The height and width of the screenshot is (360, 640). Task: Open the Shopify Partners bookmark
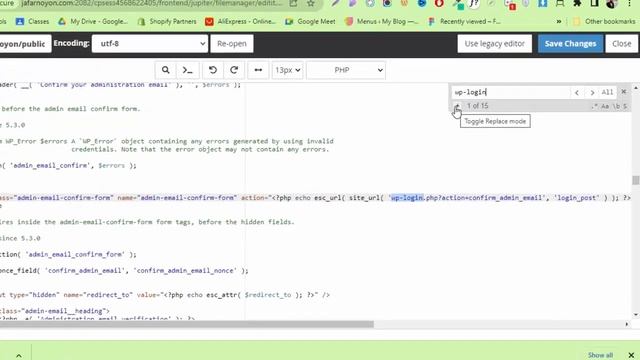pyautogui.click(x=167, y=21)
